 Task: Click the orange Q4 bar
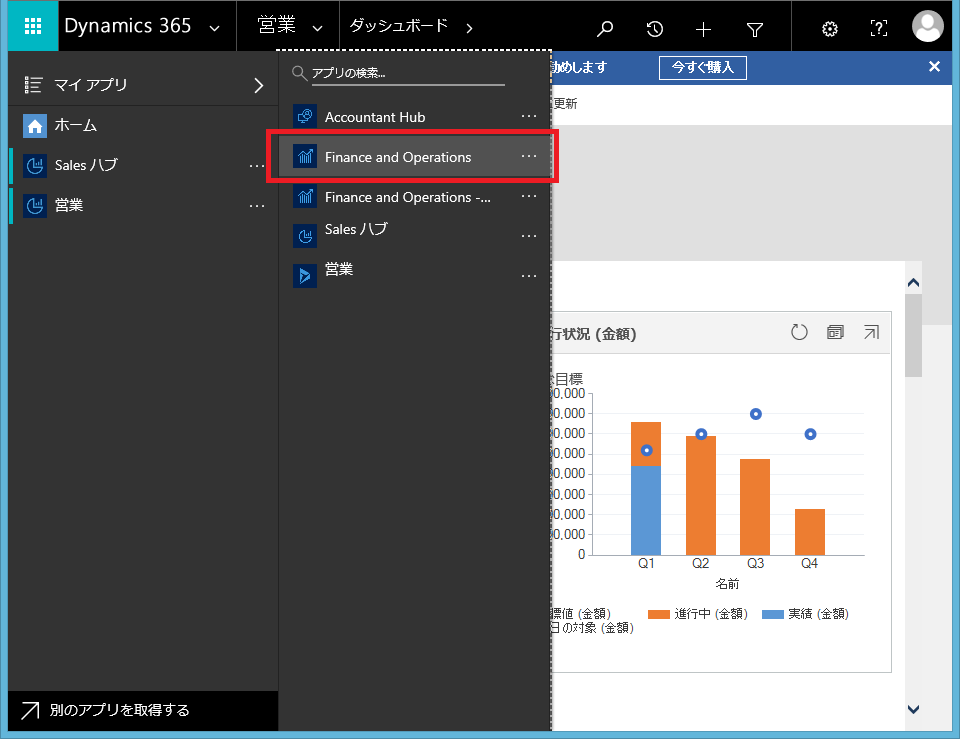810,532
